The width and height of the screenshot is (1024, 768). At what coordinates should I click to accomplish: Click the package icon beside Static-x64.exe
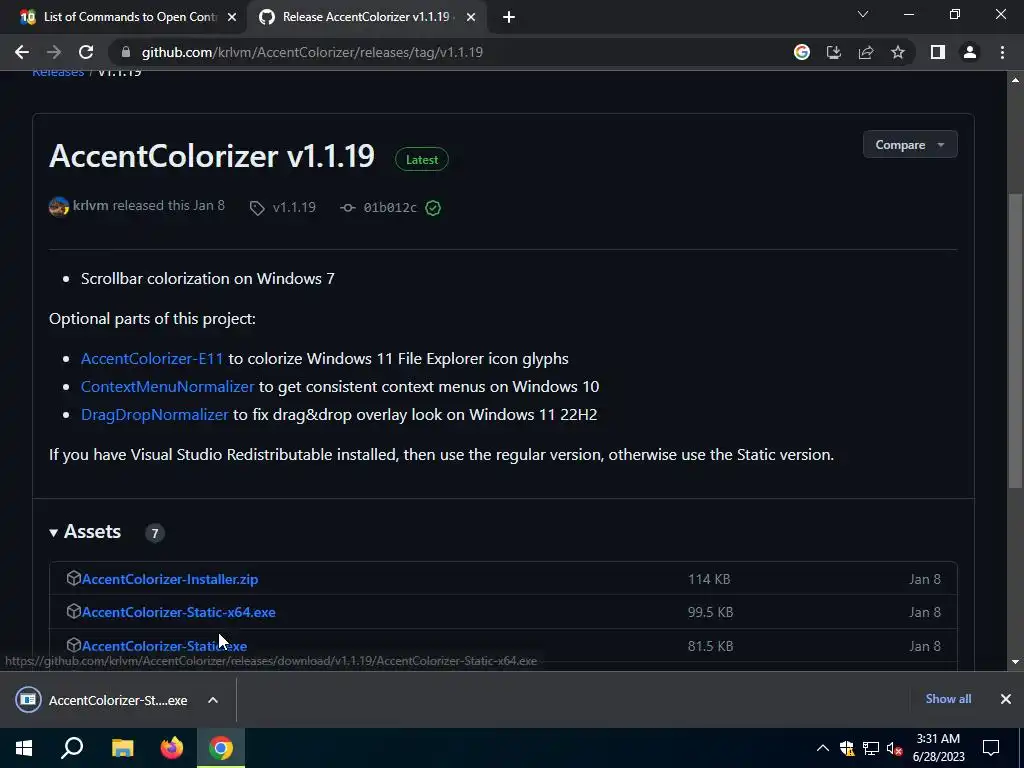click(74, 611)
